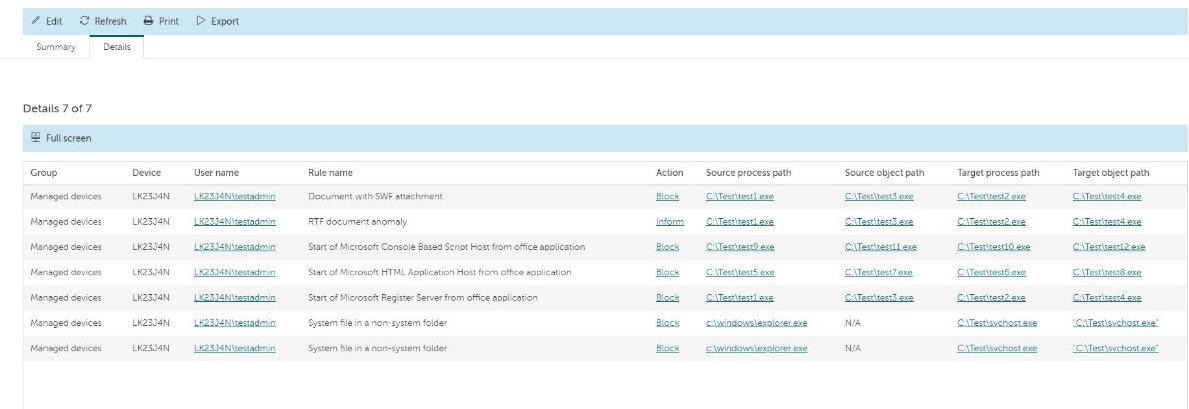1189x409 pixels.
Task: Click the Full screen monitor icon
Action: tap(36, 138)
